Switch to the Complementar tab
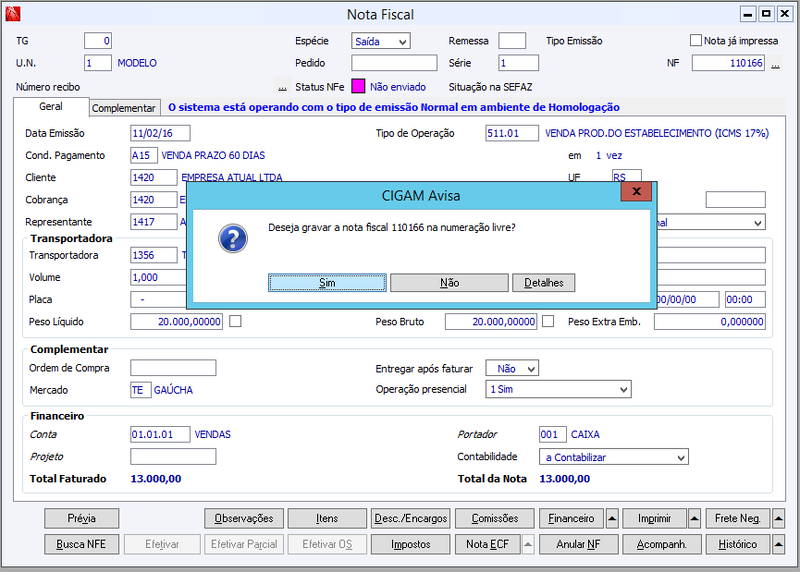Screen dimensions: 800x572 click(x=124, y=108)
